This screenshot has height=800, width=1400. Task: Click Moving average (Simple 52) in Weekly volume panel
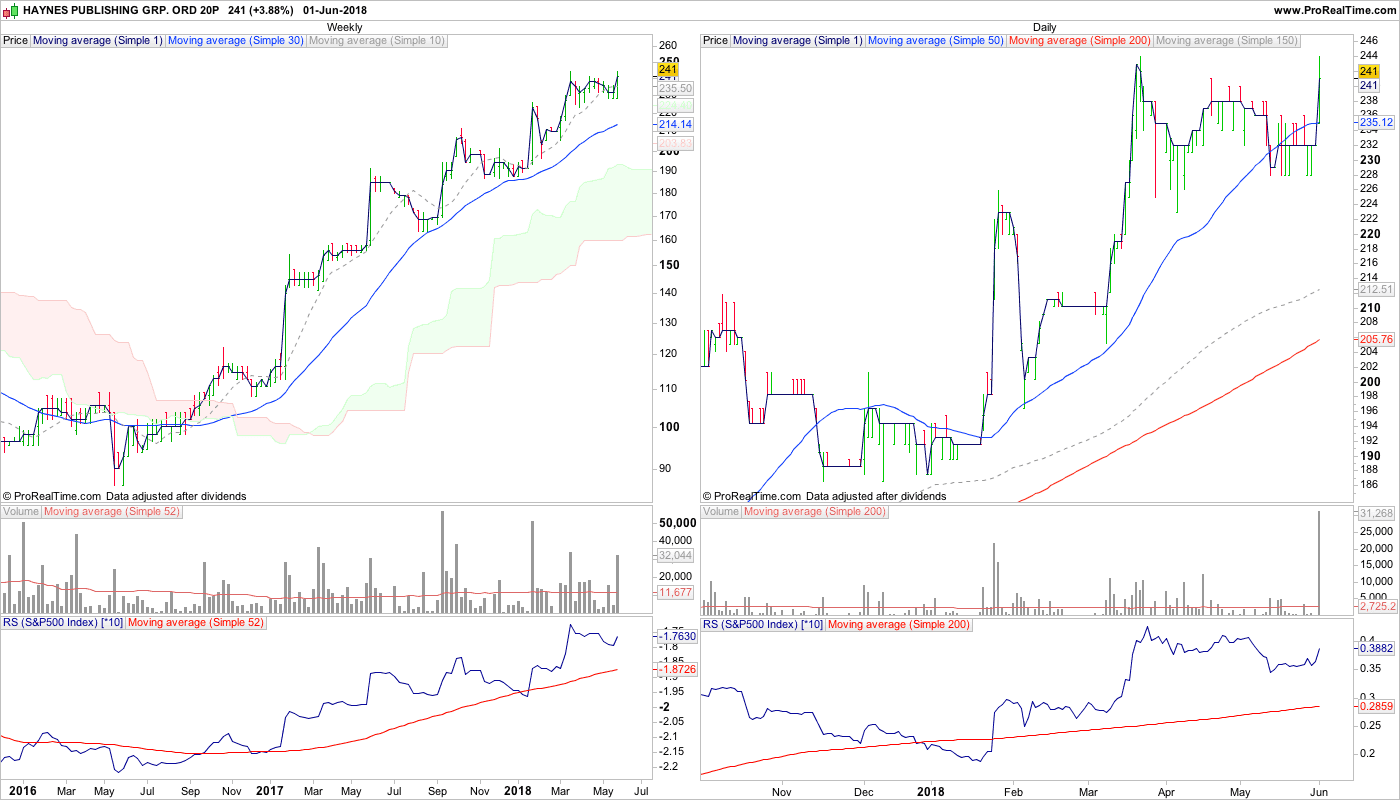tap(111, 512)
